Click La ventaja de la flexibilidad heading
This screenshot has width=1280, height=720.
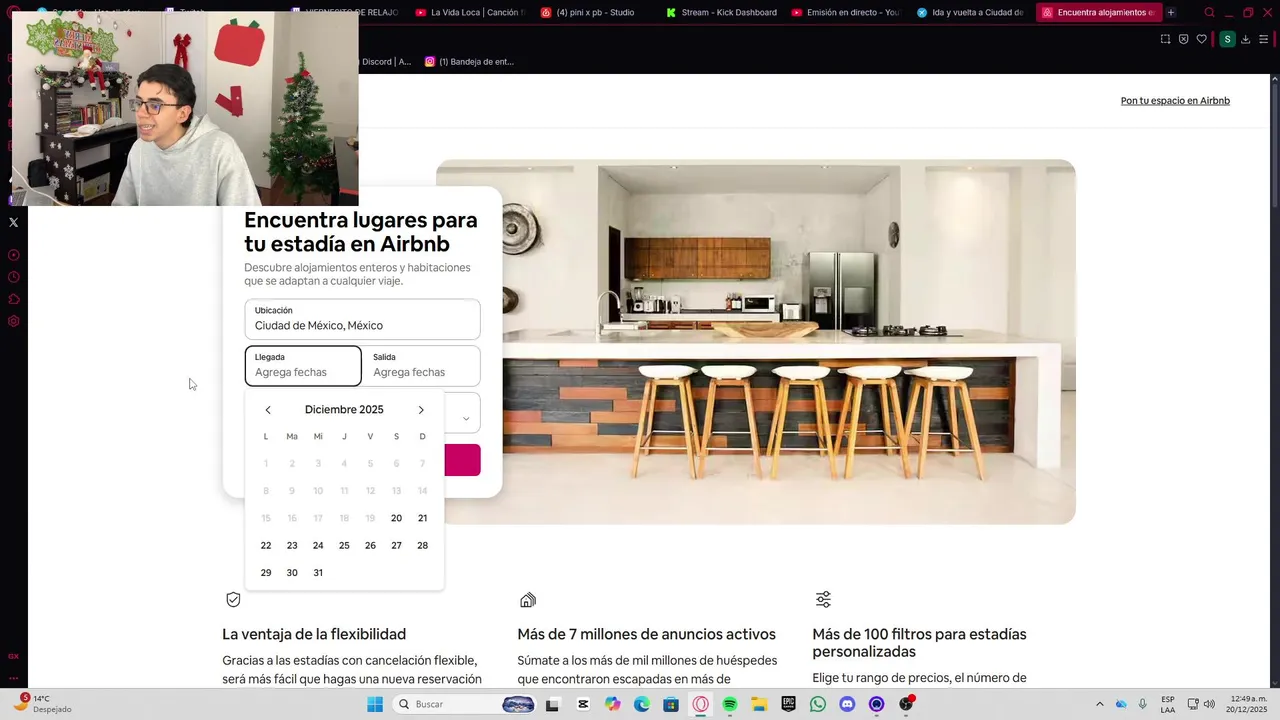tap(314, 634)
